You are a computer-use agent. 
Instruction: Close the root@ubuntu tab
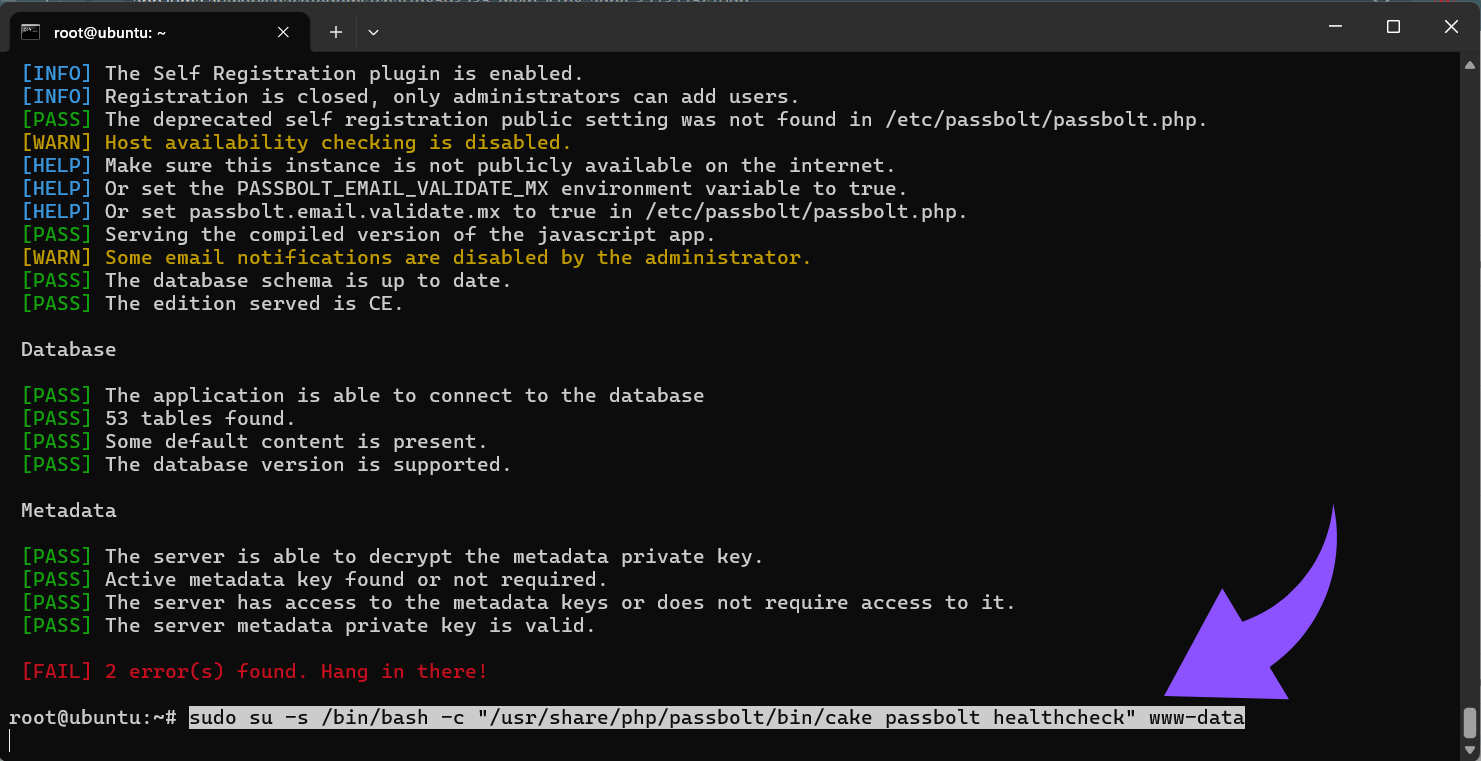click(x=283, y=32)
